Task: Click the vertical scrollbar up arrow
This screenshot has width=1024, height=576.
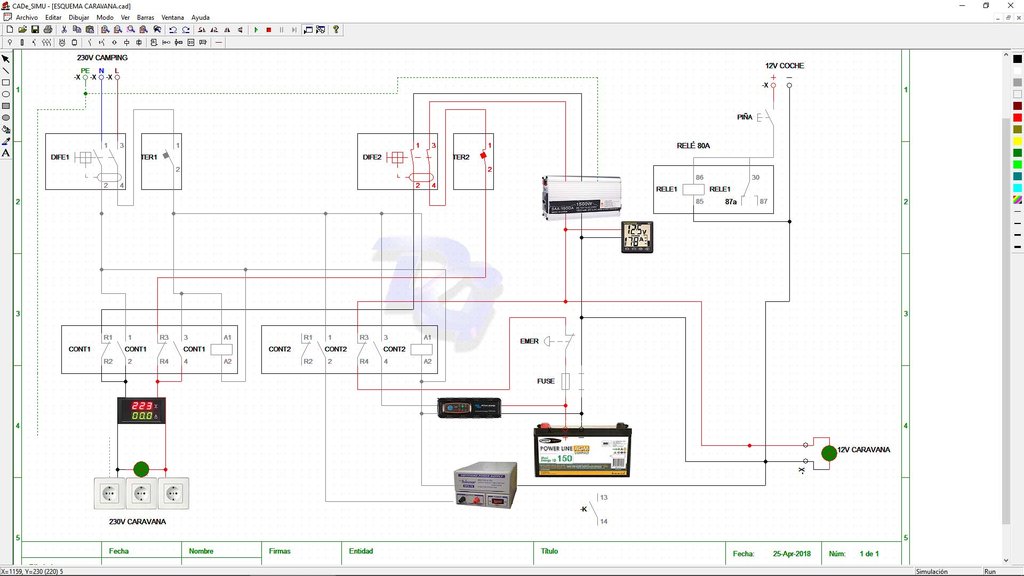Action: tap(1006, 57)
